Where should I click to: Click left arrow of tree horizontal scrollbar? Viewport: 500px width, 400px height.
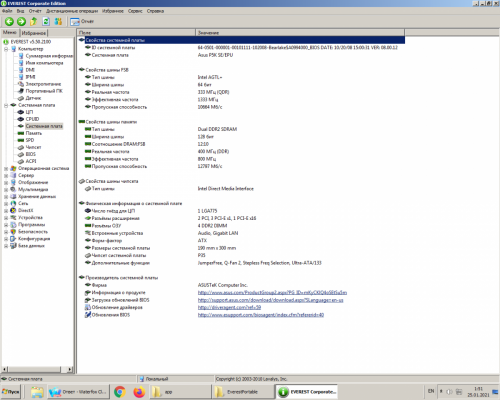4,369
